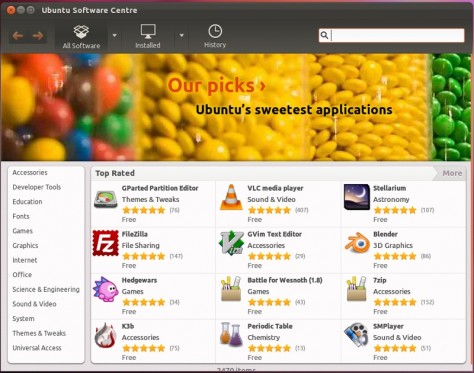Click the star rating for VLC media player
Screen dimensions: 474x373
pos(269,210)
